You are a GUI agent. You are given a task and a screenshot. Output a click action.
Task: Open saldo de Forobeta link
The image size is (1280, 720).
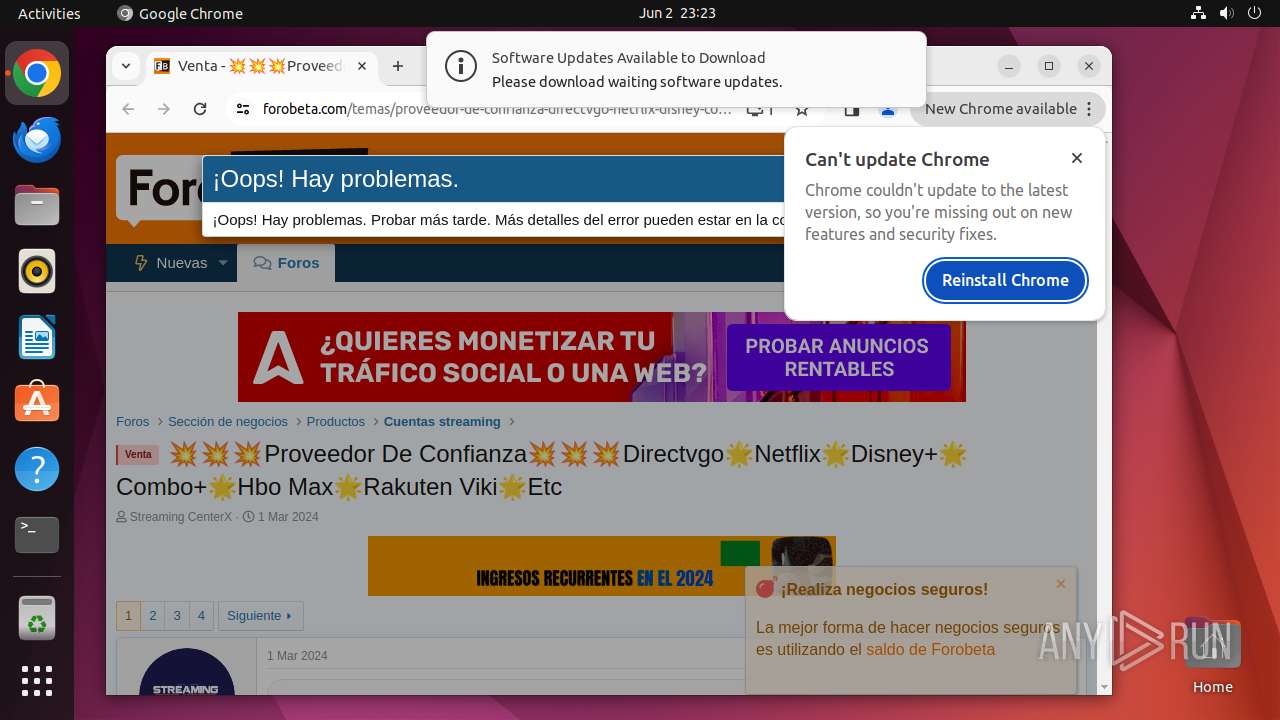click(930, 650)
